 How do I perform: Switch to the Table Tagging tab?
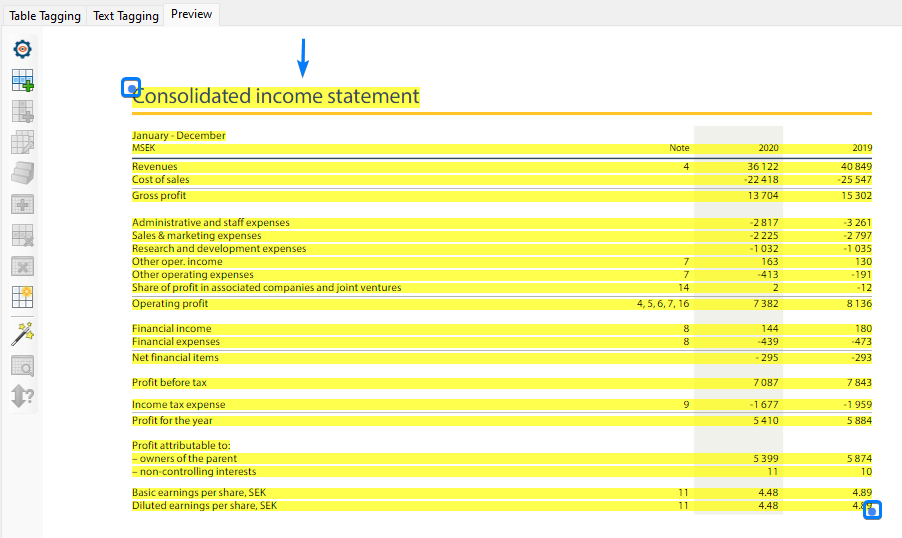click(x=45, y=16)
